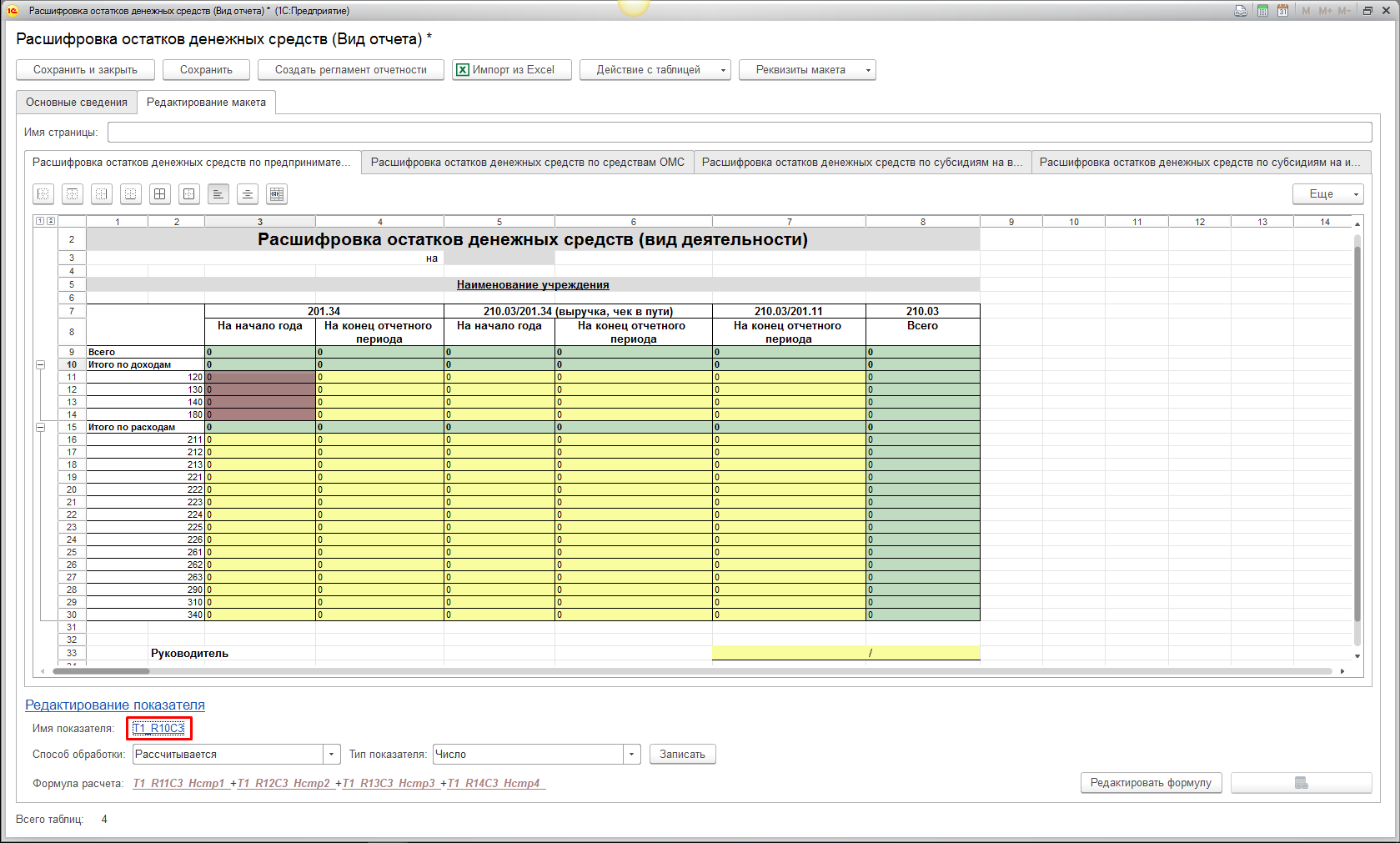
Task: Switch to the 'Основные сведения' tab
Action: (77, 103)
